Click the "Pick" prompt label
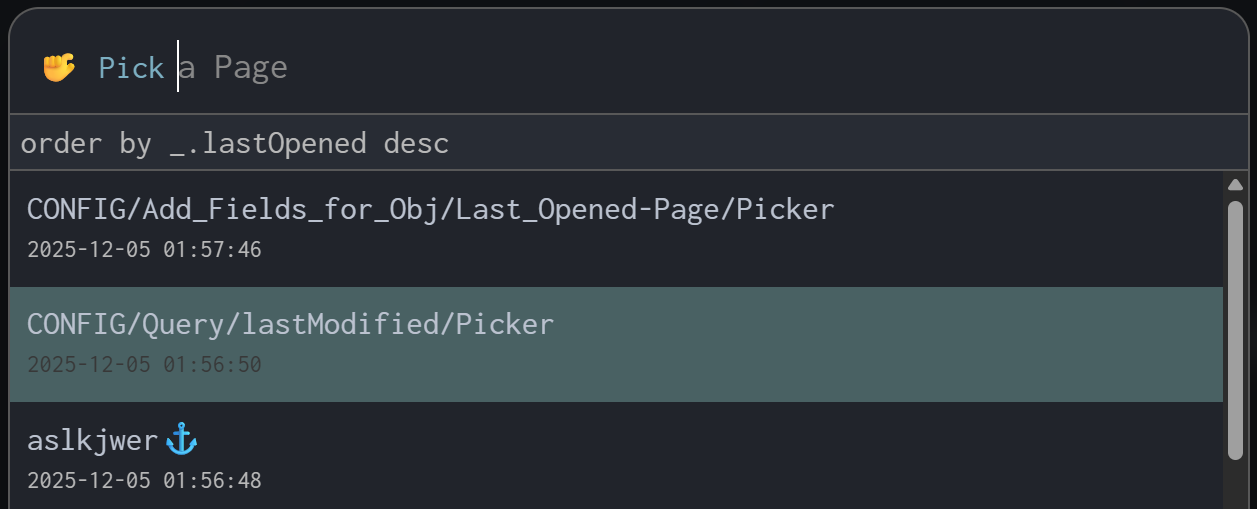The width and height of the screenshot is (1257, 509). coord(131,68)
